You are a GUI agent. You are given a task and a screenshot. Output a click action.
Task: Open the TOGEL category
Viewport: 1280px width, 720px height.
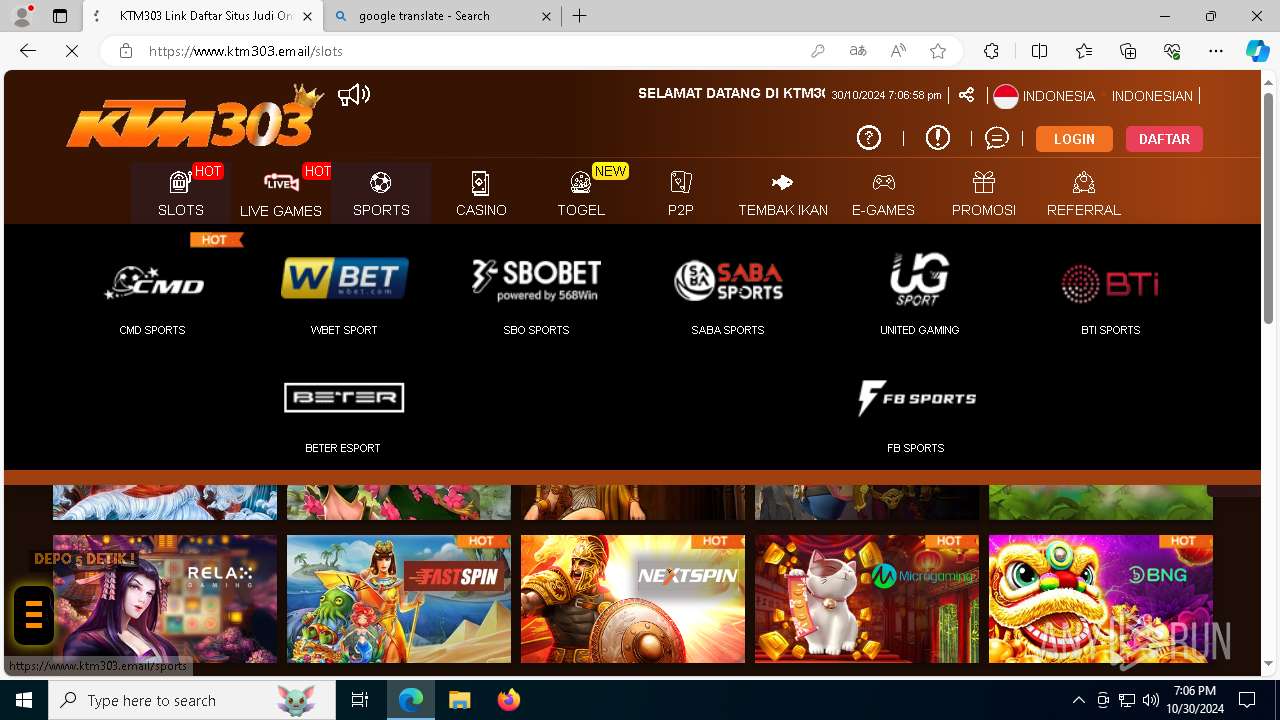point(581,193)
